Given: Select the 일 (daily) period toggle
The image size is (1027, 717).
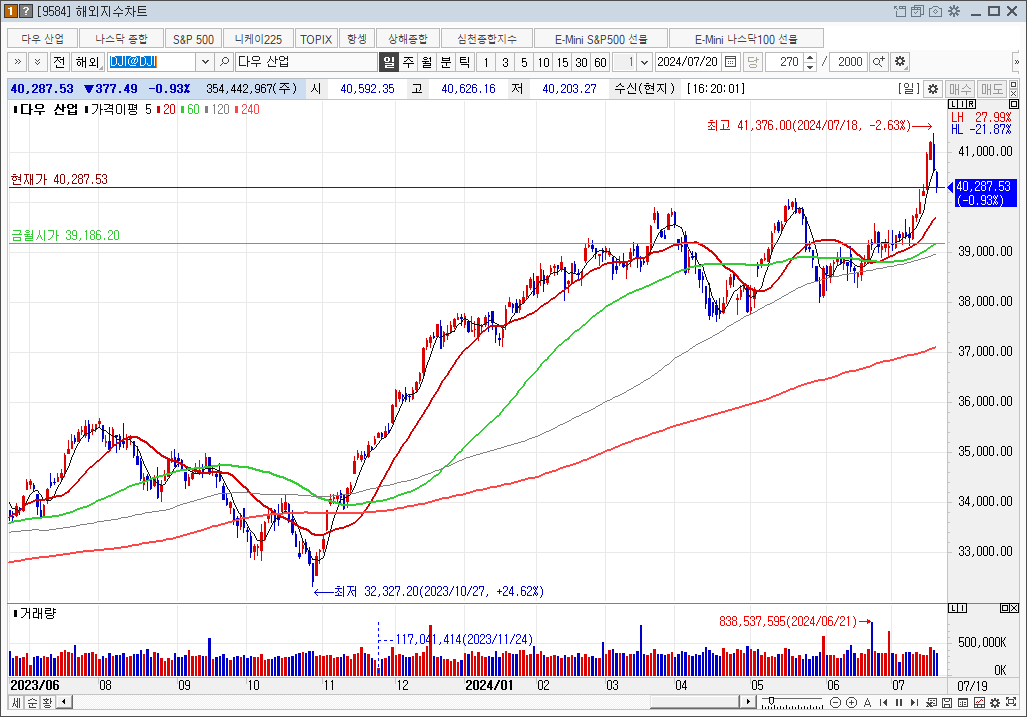Looking at the screenshot, I should (x=389, y=62).
